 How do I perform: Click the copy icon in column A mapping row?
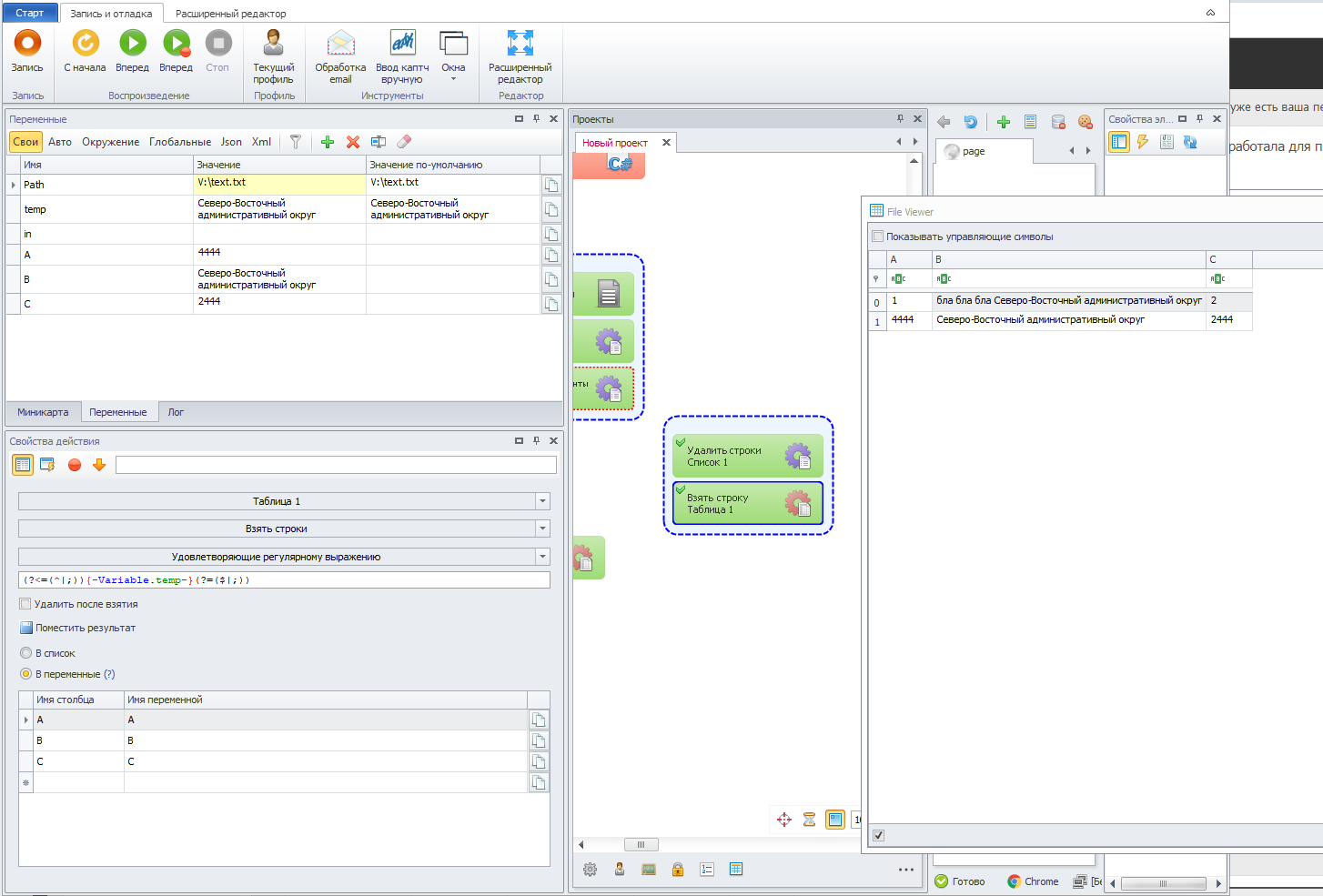(539, 720)
